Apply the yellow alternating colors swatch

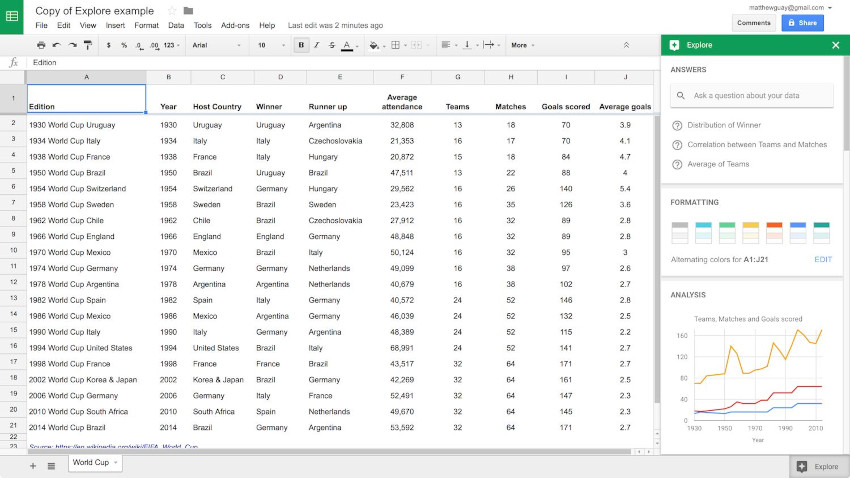[x=751, y=232]
